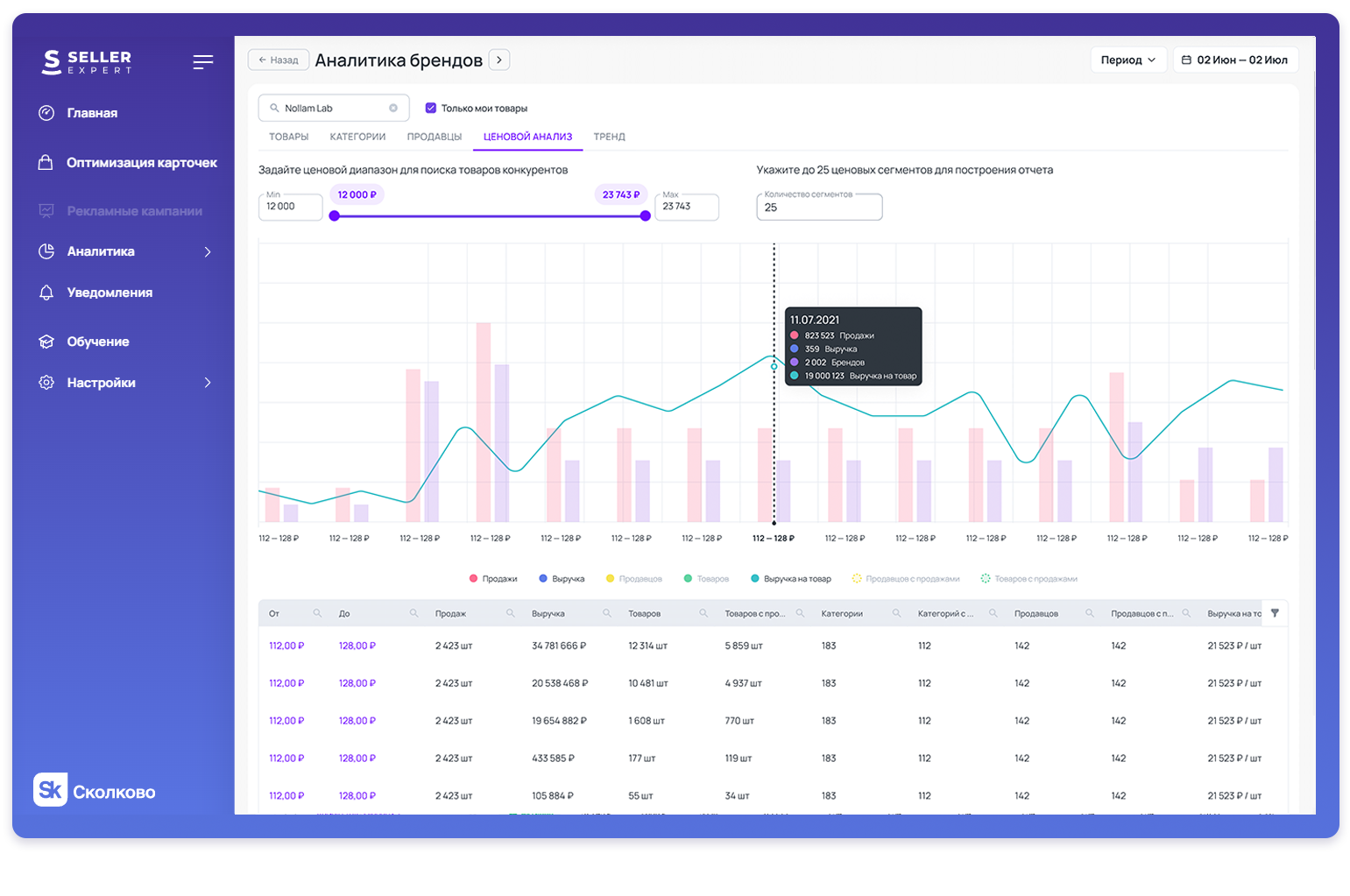Select bold axis label 112 – 128 ₽
This screenshot has height=896, width=1350.
(774, 539)
